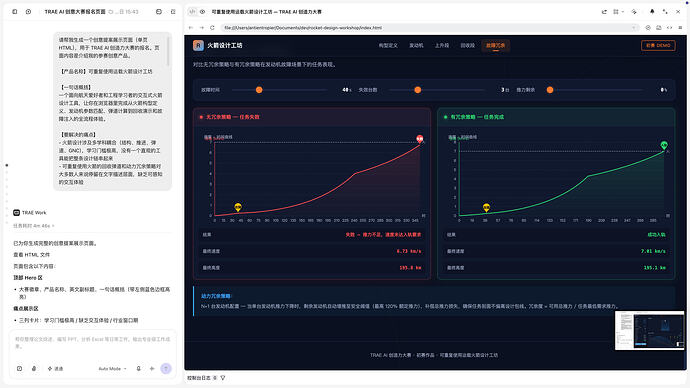690x388 pixels.
Task: Open the code brackets icon in address row
Action: (x=669, y=28)
